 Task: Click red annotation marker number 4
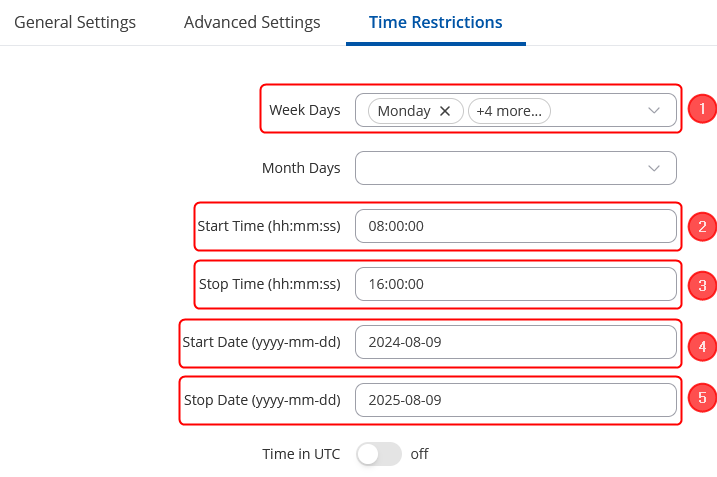point(702,346)
